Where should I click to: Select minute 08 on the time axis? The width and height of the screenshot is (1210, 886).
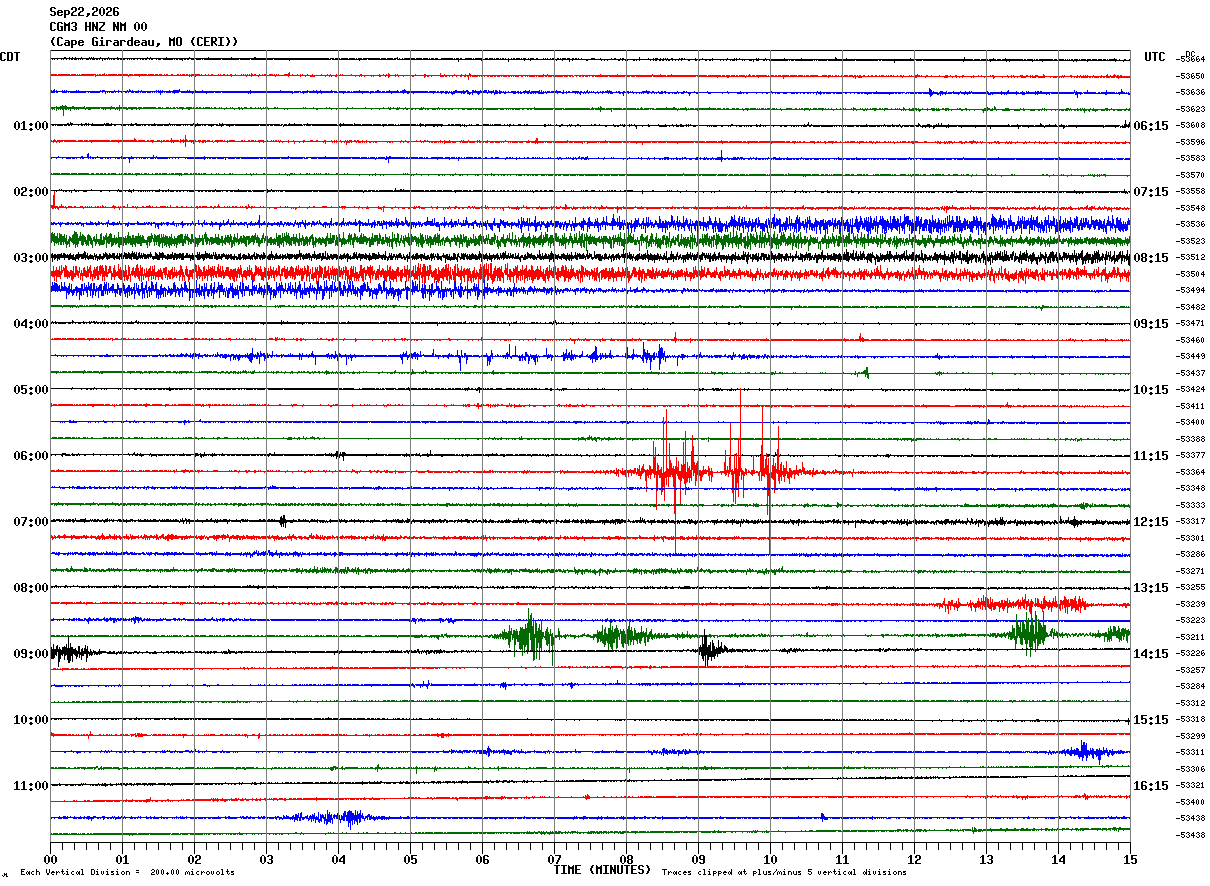coord(626,859)
